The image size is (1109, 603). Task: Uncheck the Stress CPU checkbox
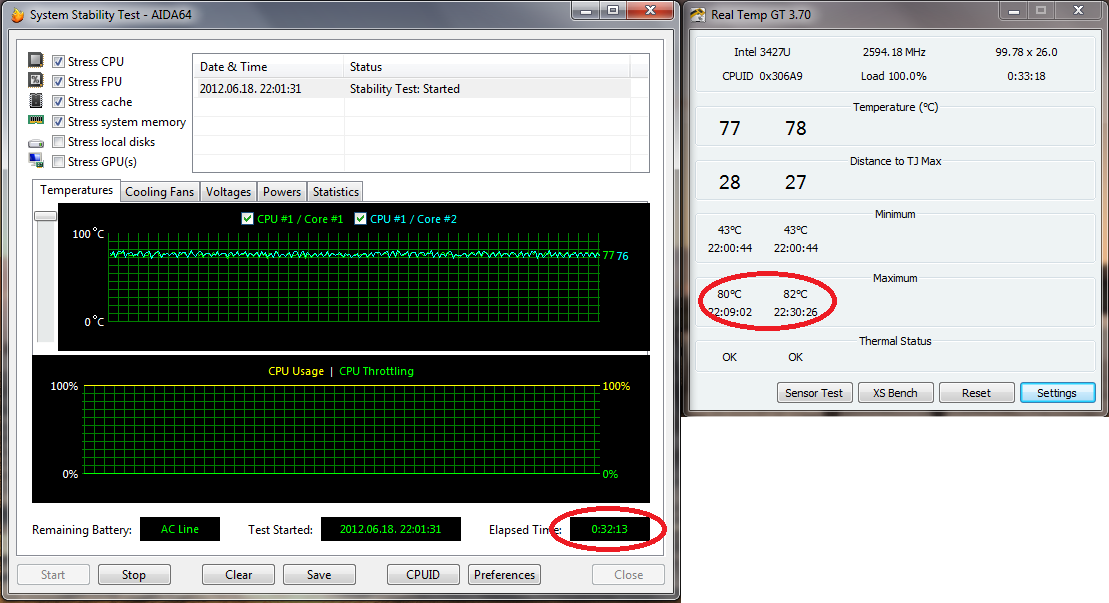coord(59,62)
